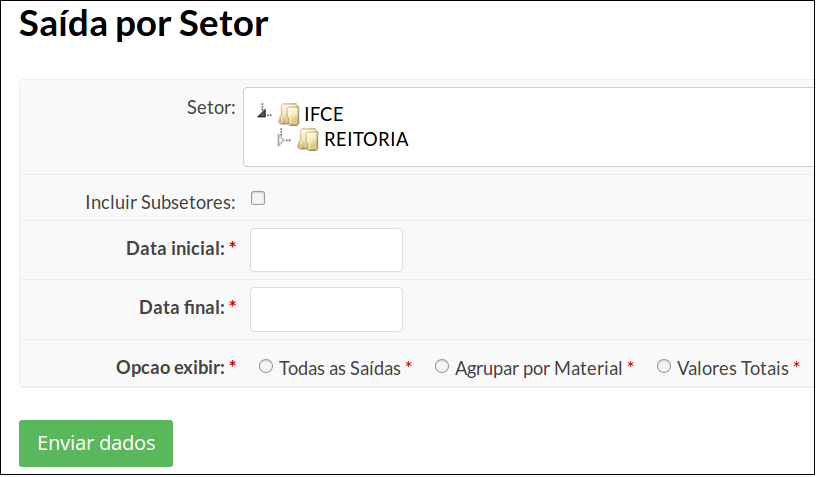Focus the Data inicial input field
816x477 pixels.
pos(326,250)
